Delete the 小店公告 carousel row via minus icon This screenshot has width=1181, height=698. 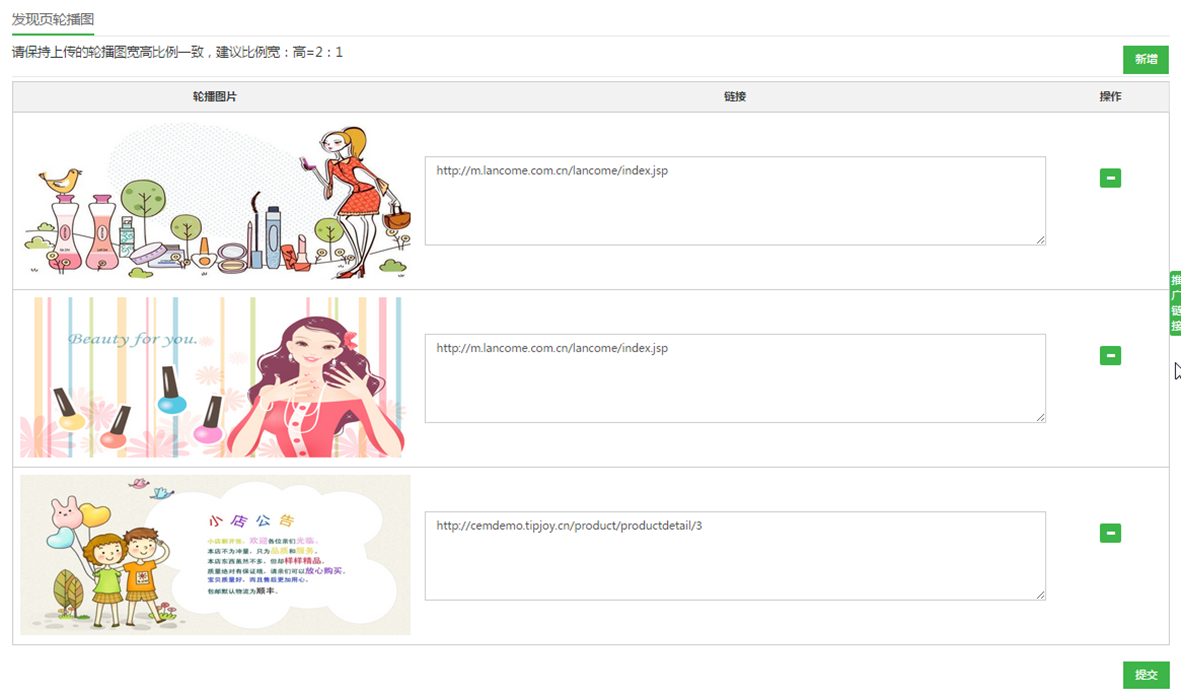pyautogui.click(x=1110, y=533)
